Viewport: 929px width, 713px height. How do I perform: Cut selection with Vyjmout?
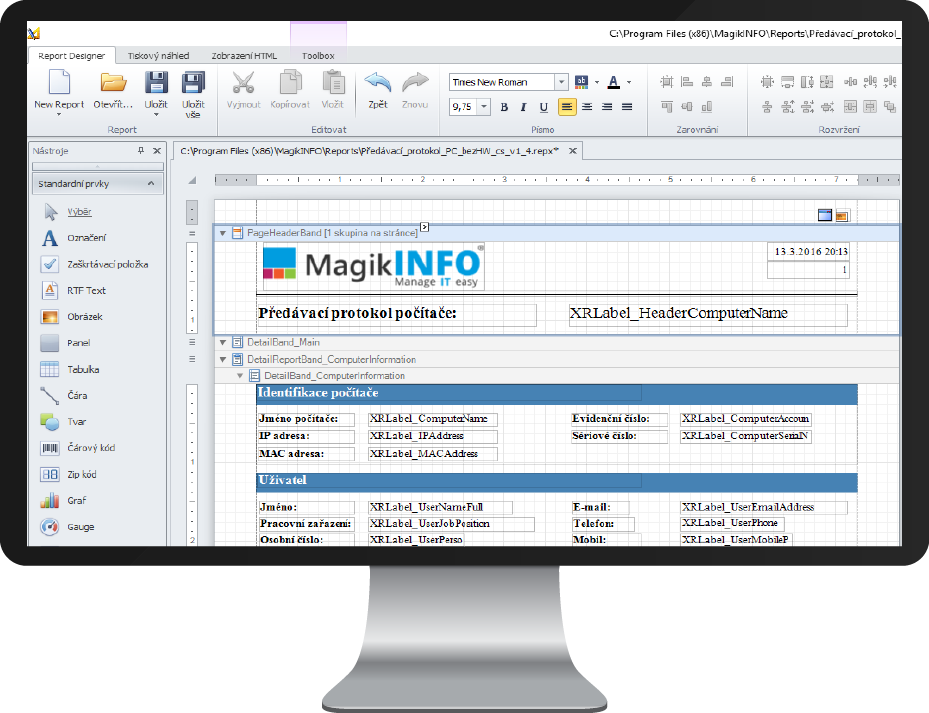coord(244,89)
